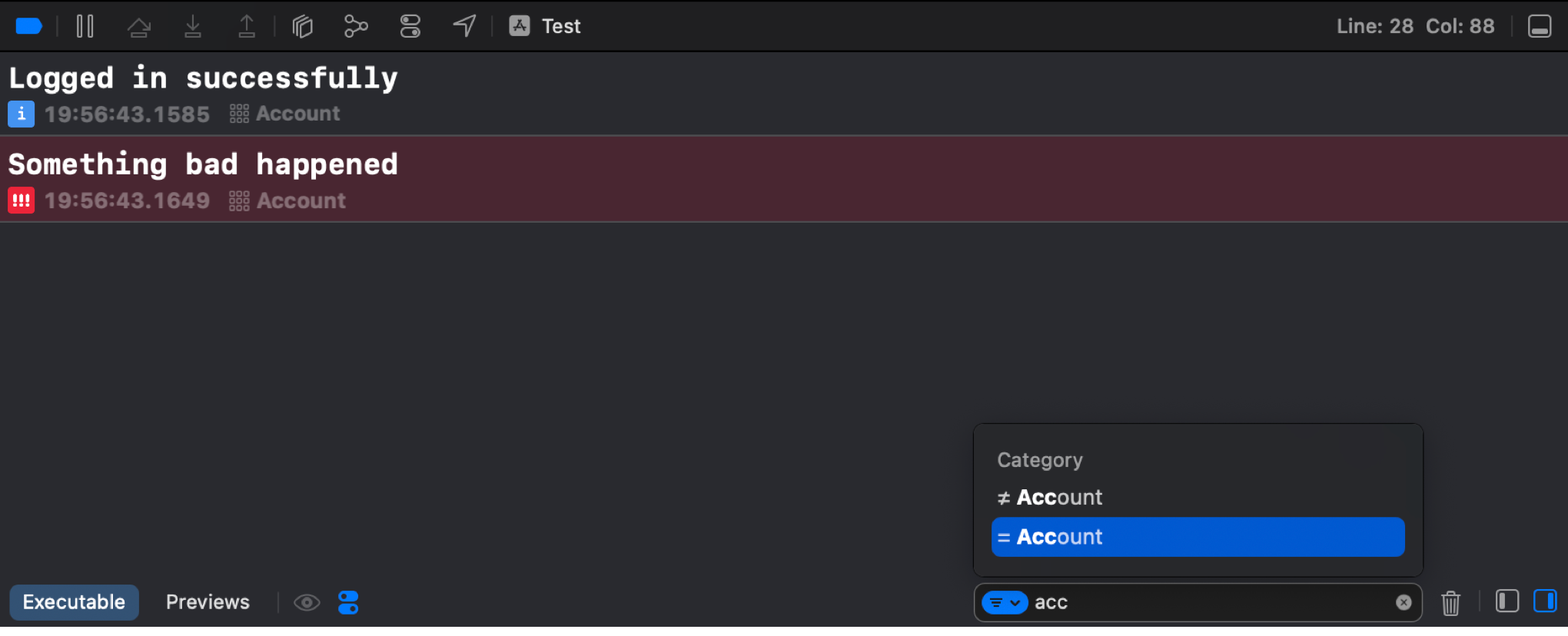Viewport: 1568px width, 636px height.
Task: Switch to the Previews tab
Action: pos(208,602)
